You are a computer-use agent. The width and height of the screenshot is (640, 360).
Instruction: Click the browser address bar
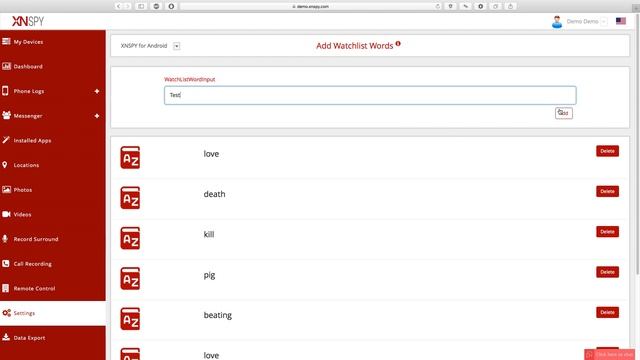[311, 6]
